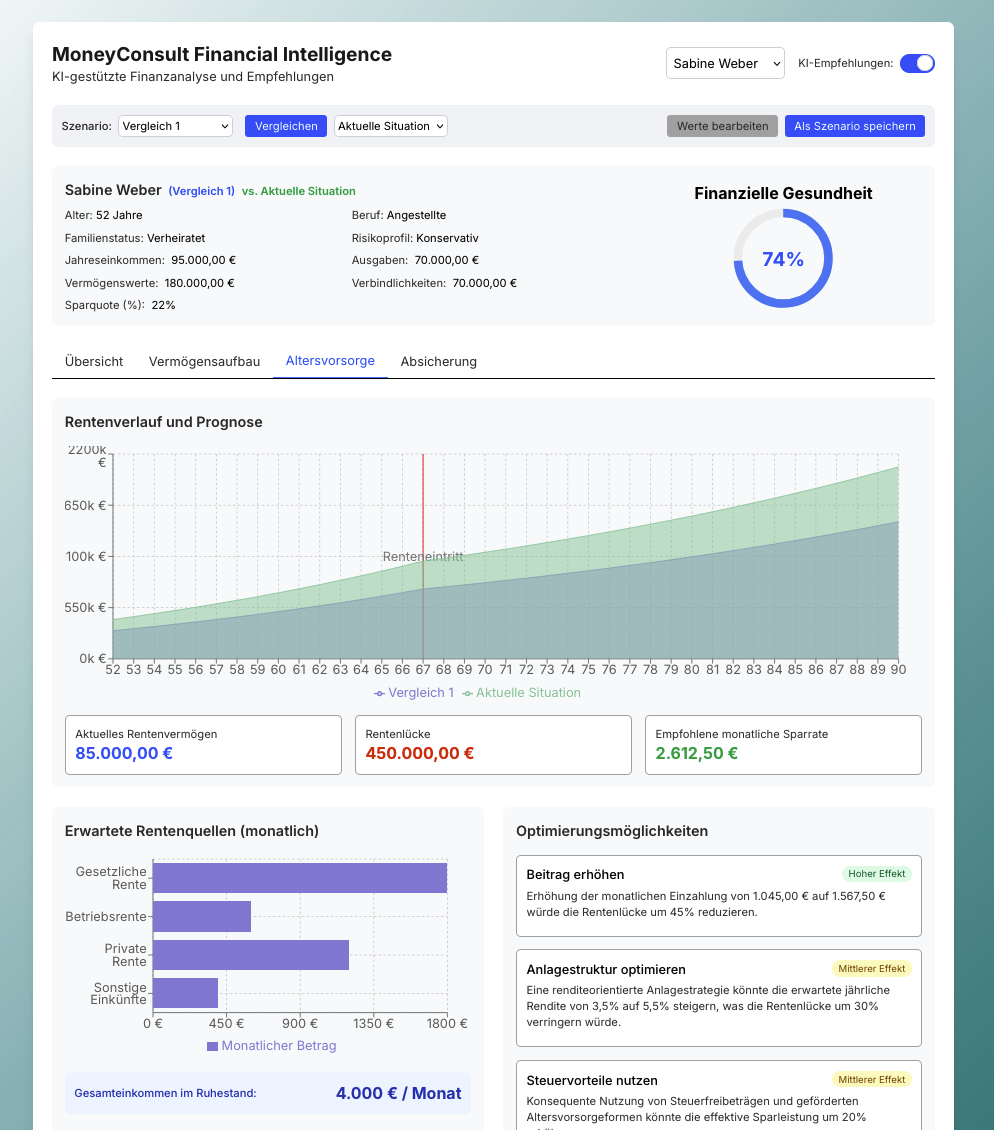Expand the Vergleich 1 scenario dropdown
Image resolution: width=994 pixels, height=1130 pixels.
click(x=175, y=126)
